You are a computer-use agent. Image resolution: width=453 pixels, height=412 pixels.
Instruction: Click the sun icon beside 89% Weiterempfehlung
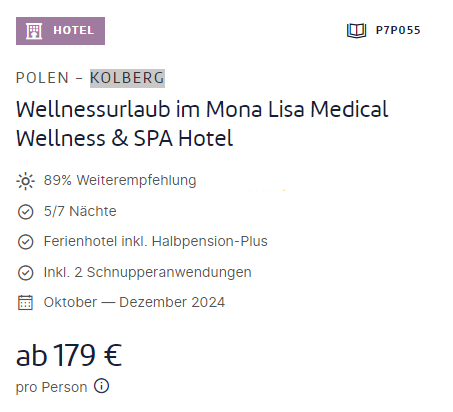(x=25, y=181)
